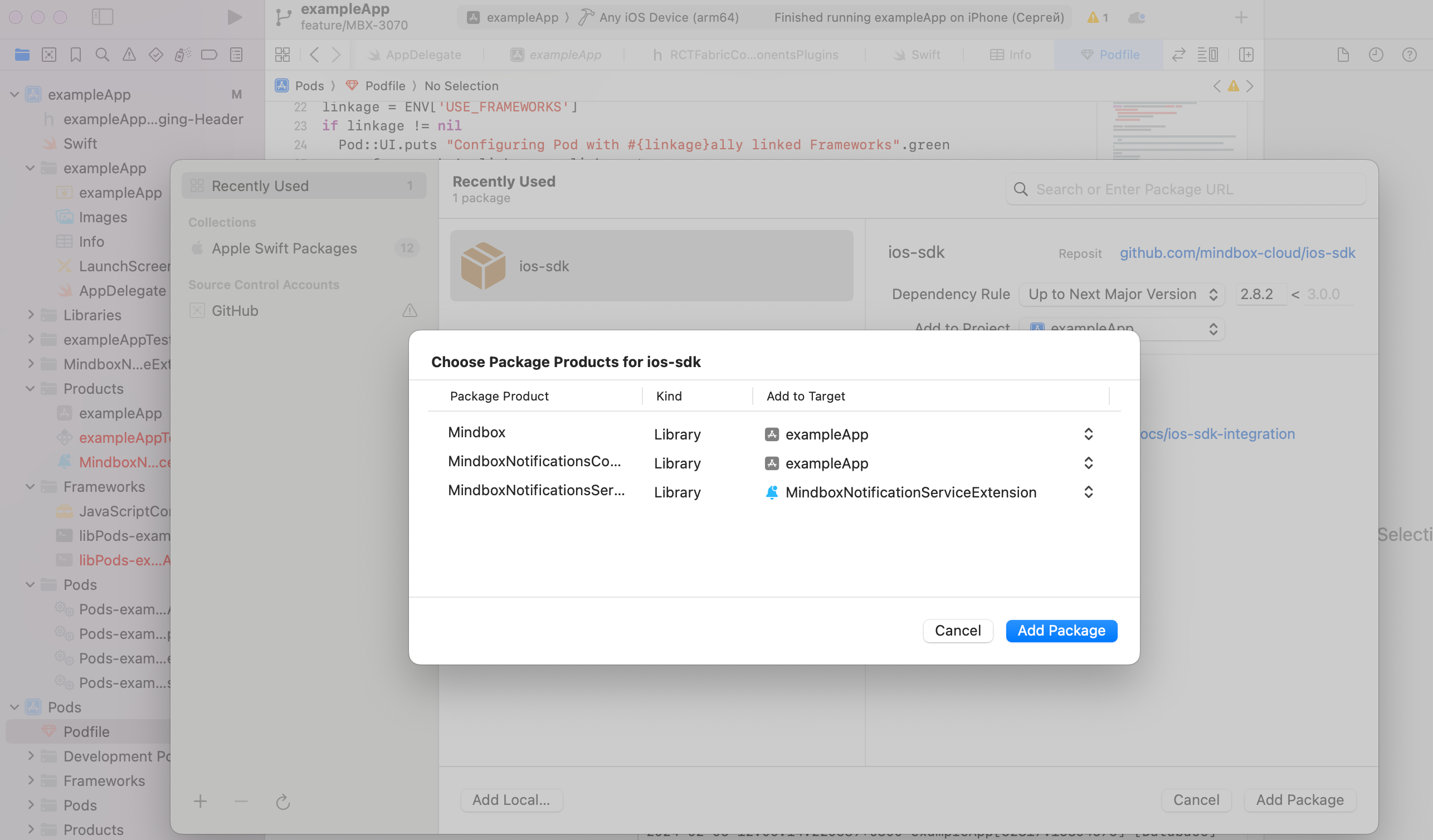Open the github.com/mindbox-cloud/ios-sdk link
The width and height of the screenshot is (1433, 840).
click(x=1237, y=253)
